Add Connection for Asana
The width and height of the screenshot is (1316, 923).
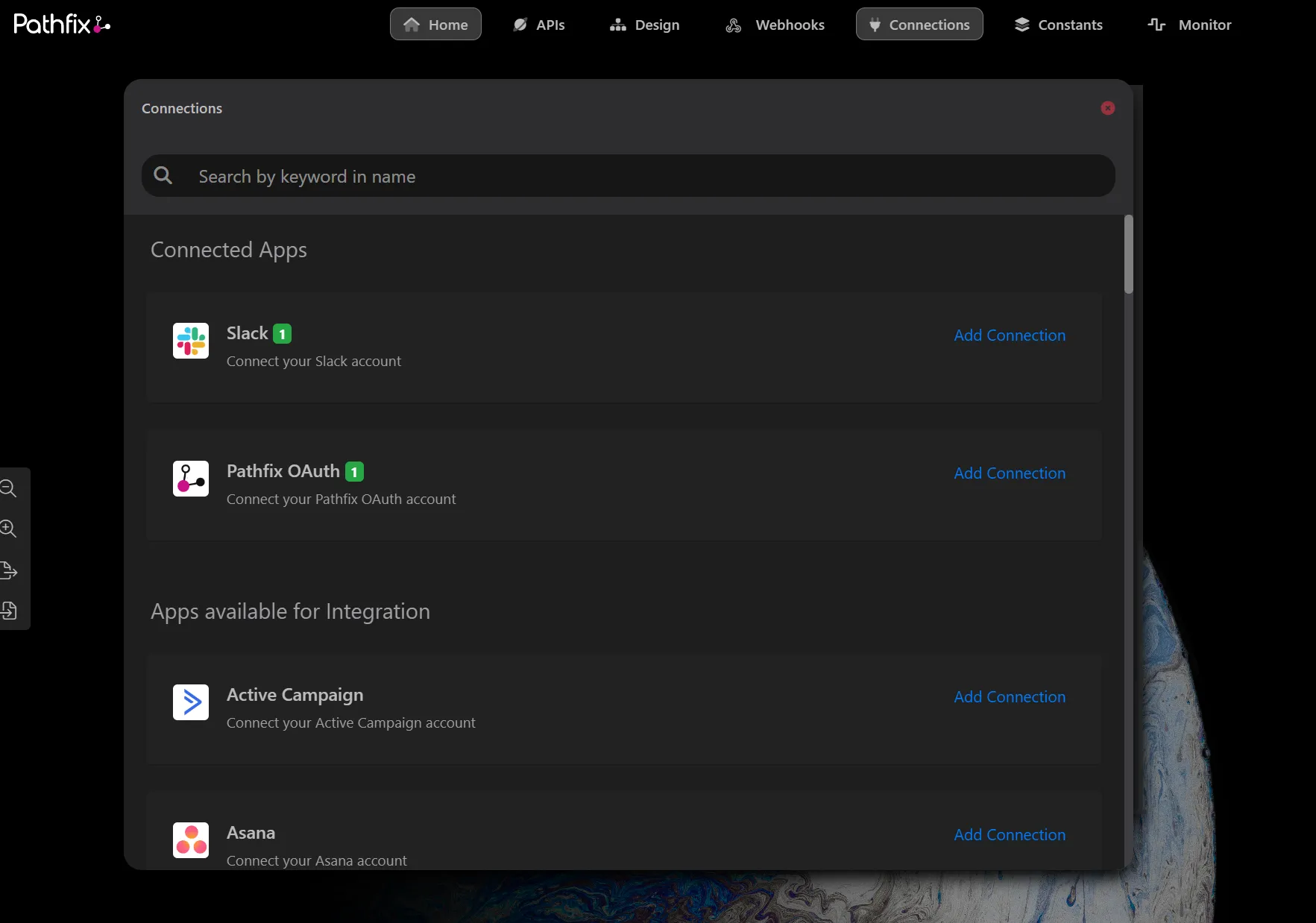1010,835
